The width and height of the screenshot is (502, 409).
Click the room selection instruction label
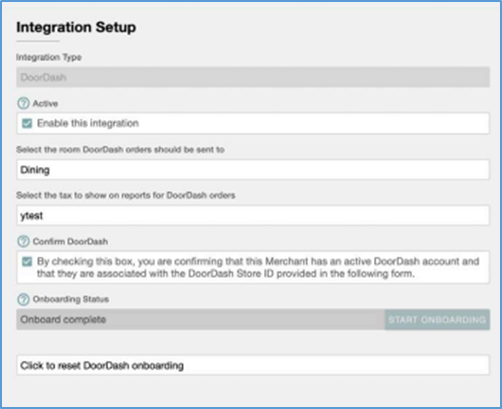point(120,150)
